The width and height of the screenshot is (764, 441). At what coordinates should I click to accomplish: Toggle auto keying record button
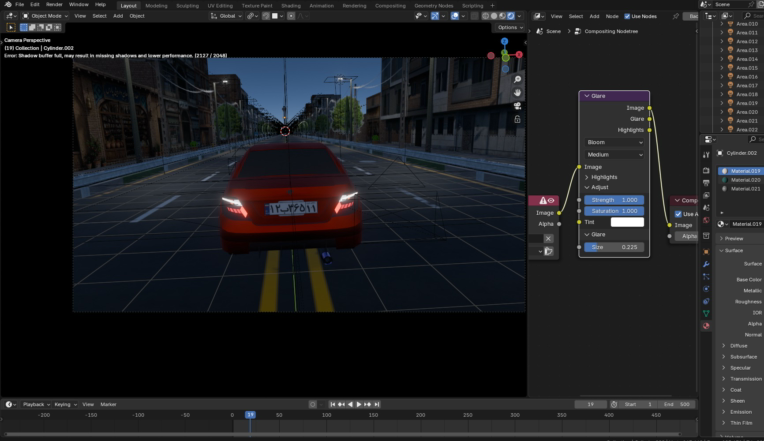pos(313,404)
